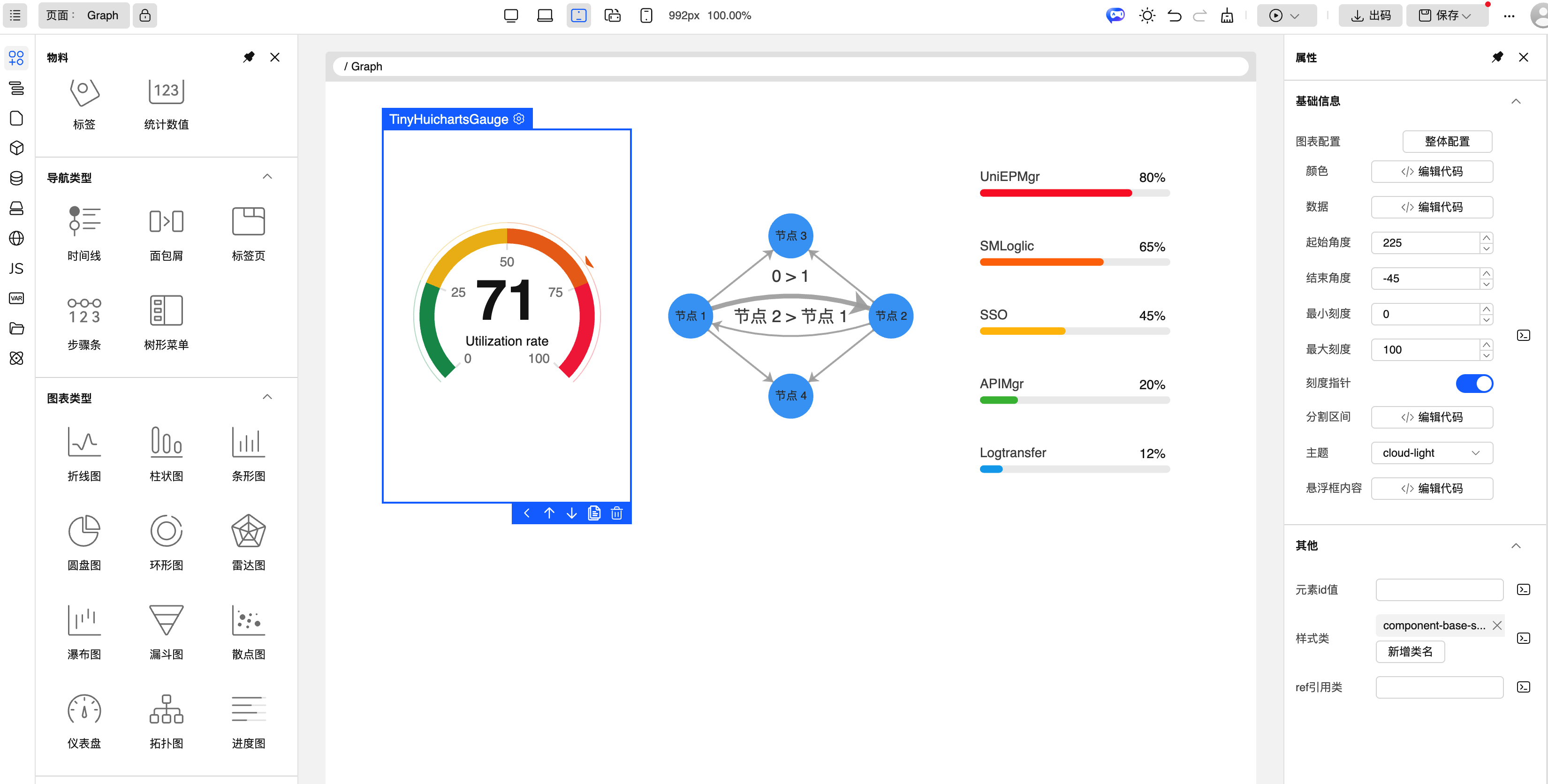Viewport: 1548px width, 784px height.
Task: Open the page selector labeled Graph
Action: point(83,15)
